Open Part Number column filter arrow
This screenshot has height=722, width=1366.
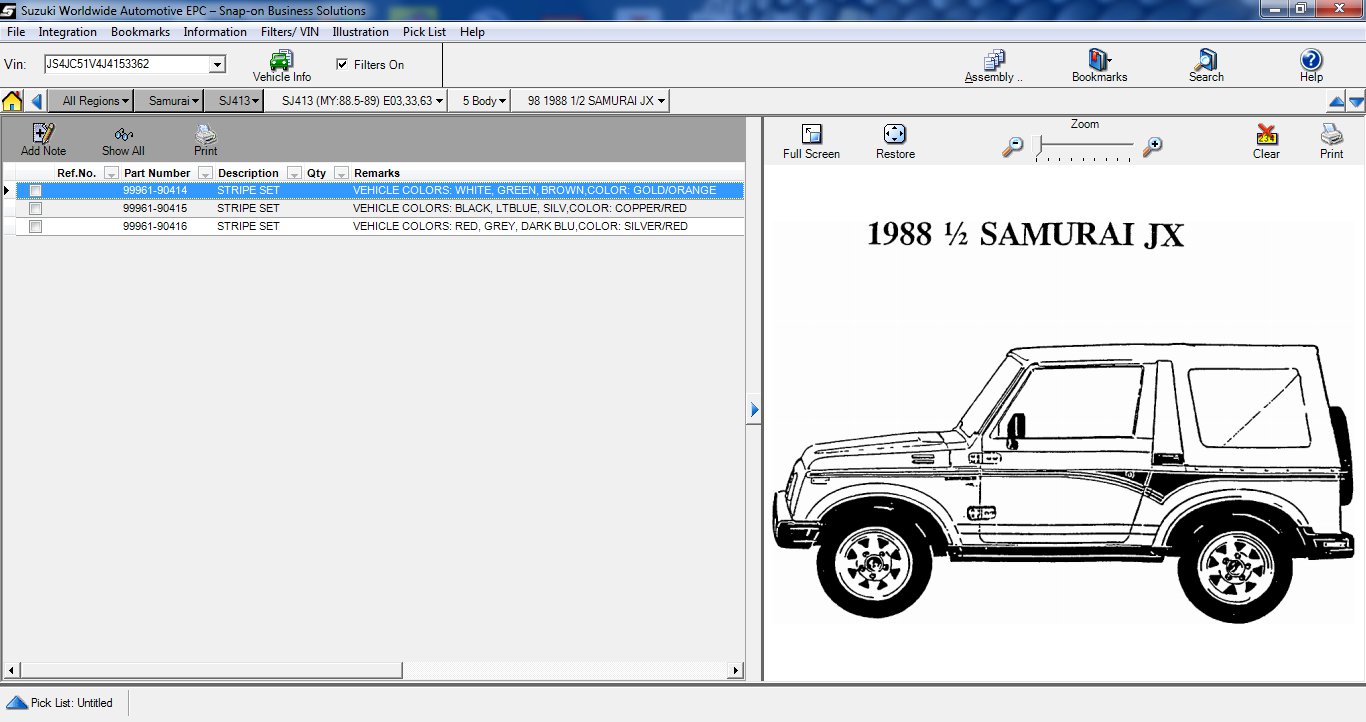[x=205, y=173]
